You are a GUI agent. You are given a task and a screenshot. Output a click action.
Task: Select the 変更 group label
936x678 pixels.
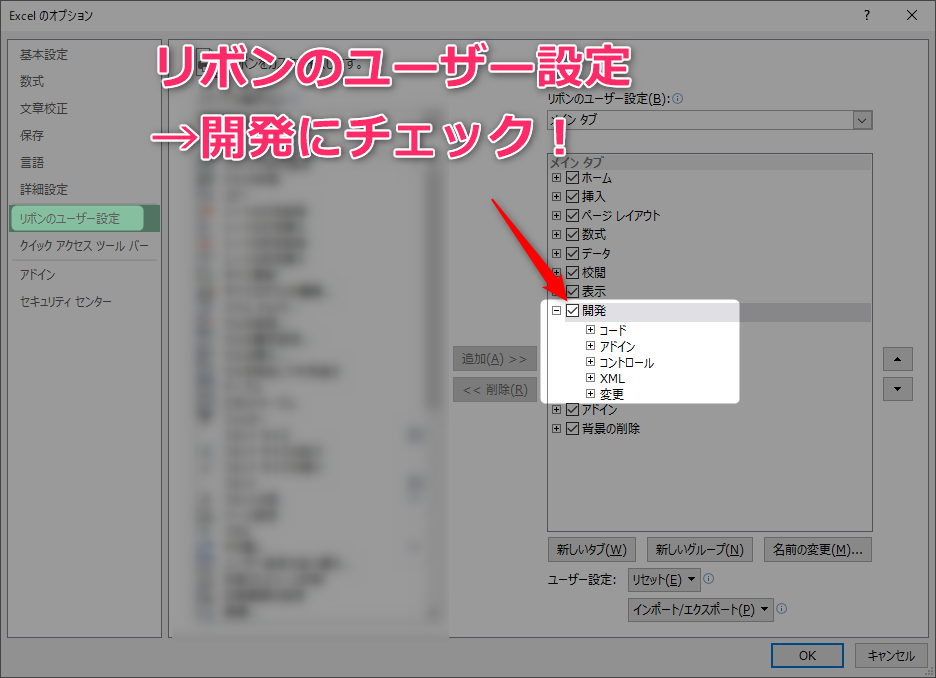612,395
